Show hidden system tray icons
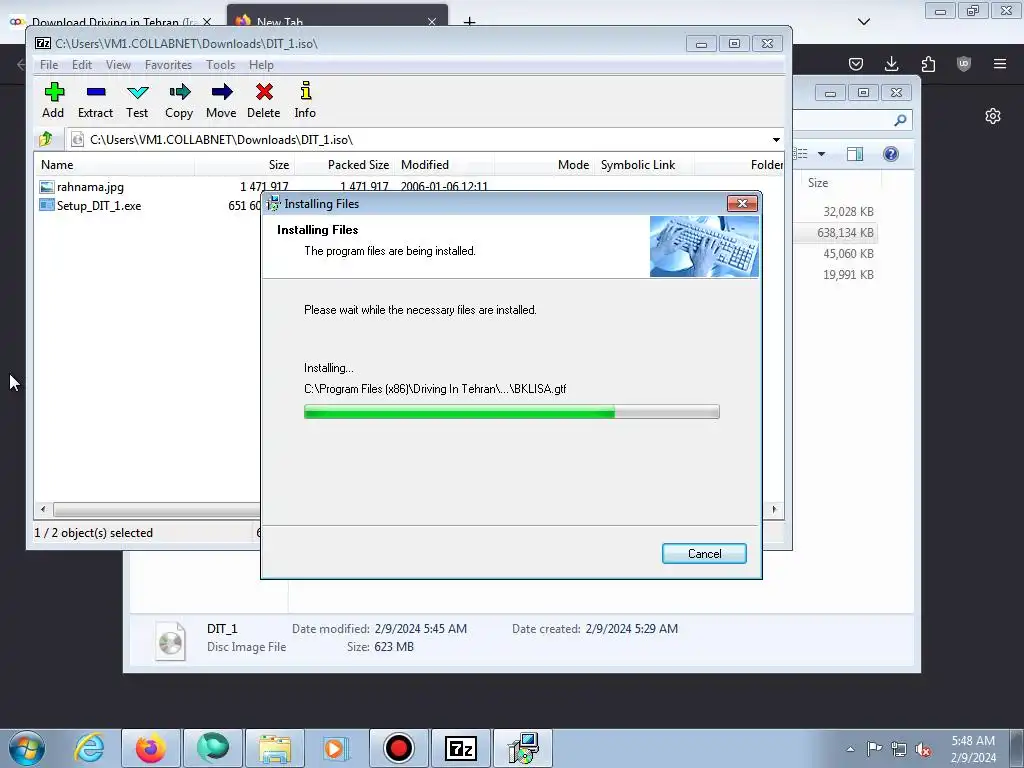Viewport: 1024px width, 768px height. click(850, 749)
